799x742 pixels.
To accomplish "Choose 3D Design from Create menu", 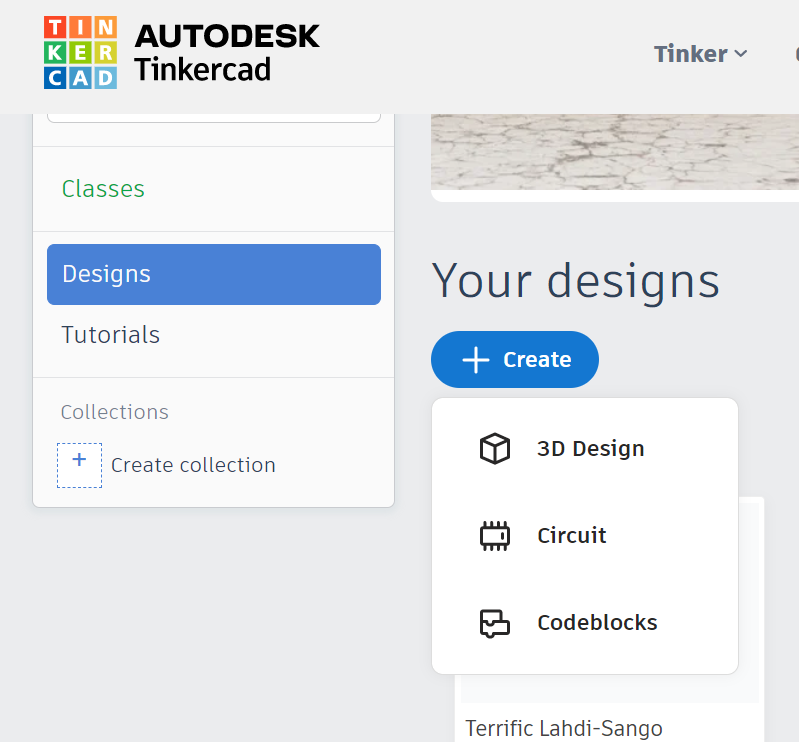I will (x=590, y=449).
